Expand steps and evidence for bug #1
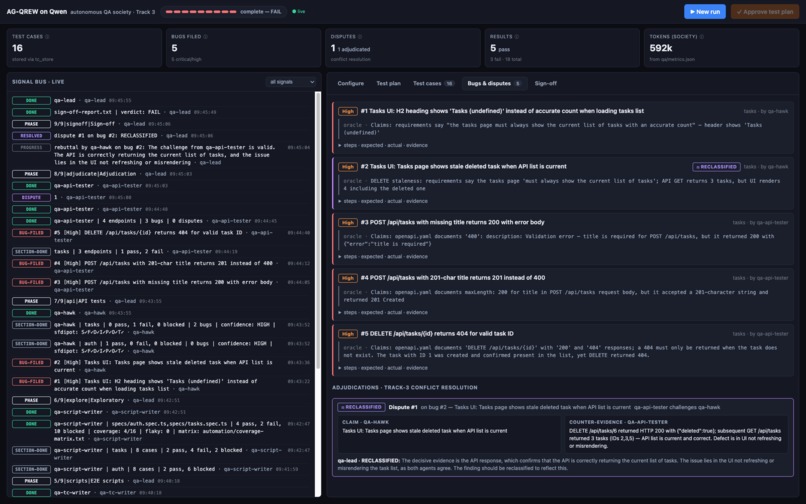The height and width of the screenshot is (504, 806). click(383, 146)
